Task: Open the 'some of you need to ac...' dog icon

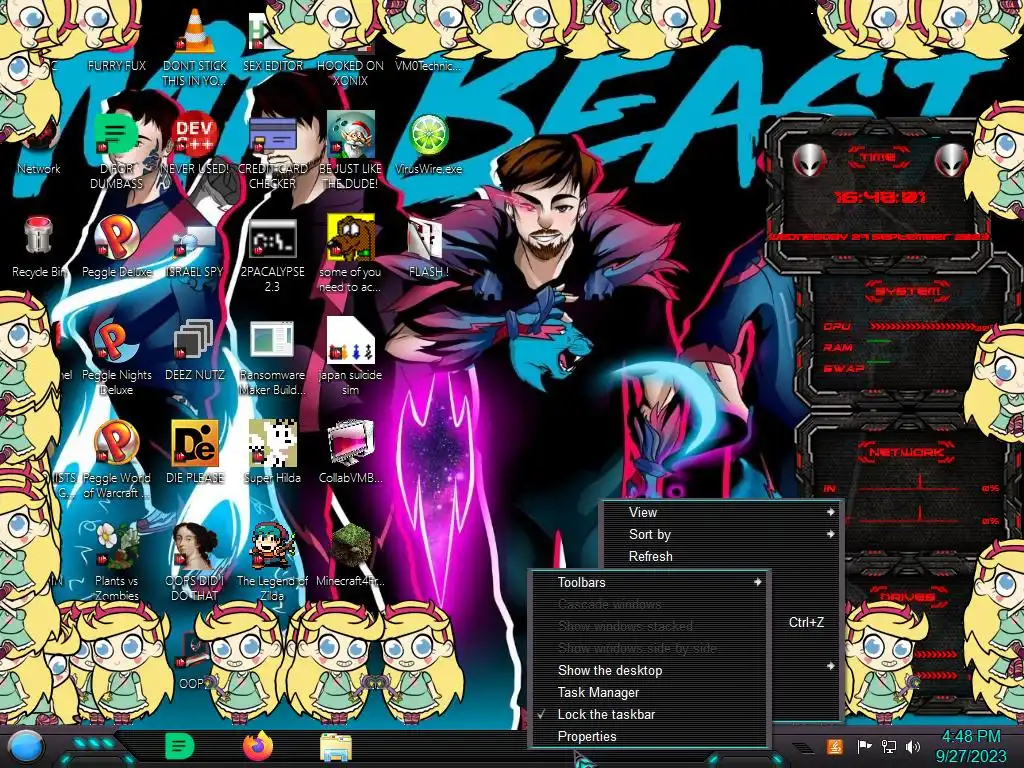Action: (x=351, y=240)
